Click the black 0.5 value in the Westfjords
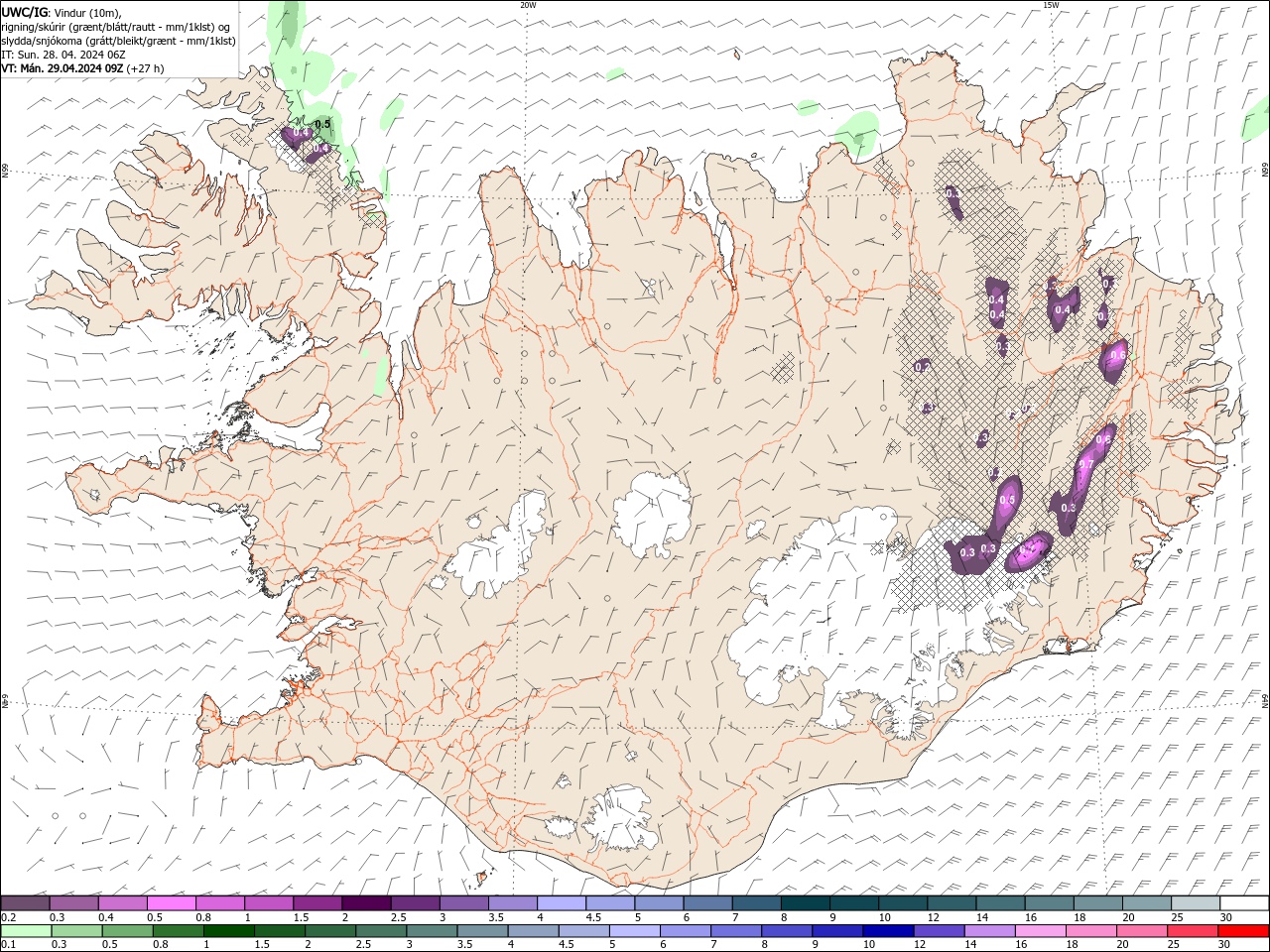 (x=322, y=125)
